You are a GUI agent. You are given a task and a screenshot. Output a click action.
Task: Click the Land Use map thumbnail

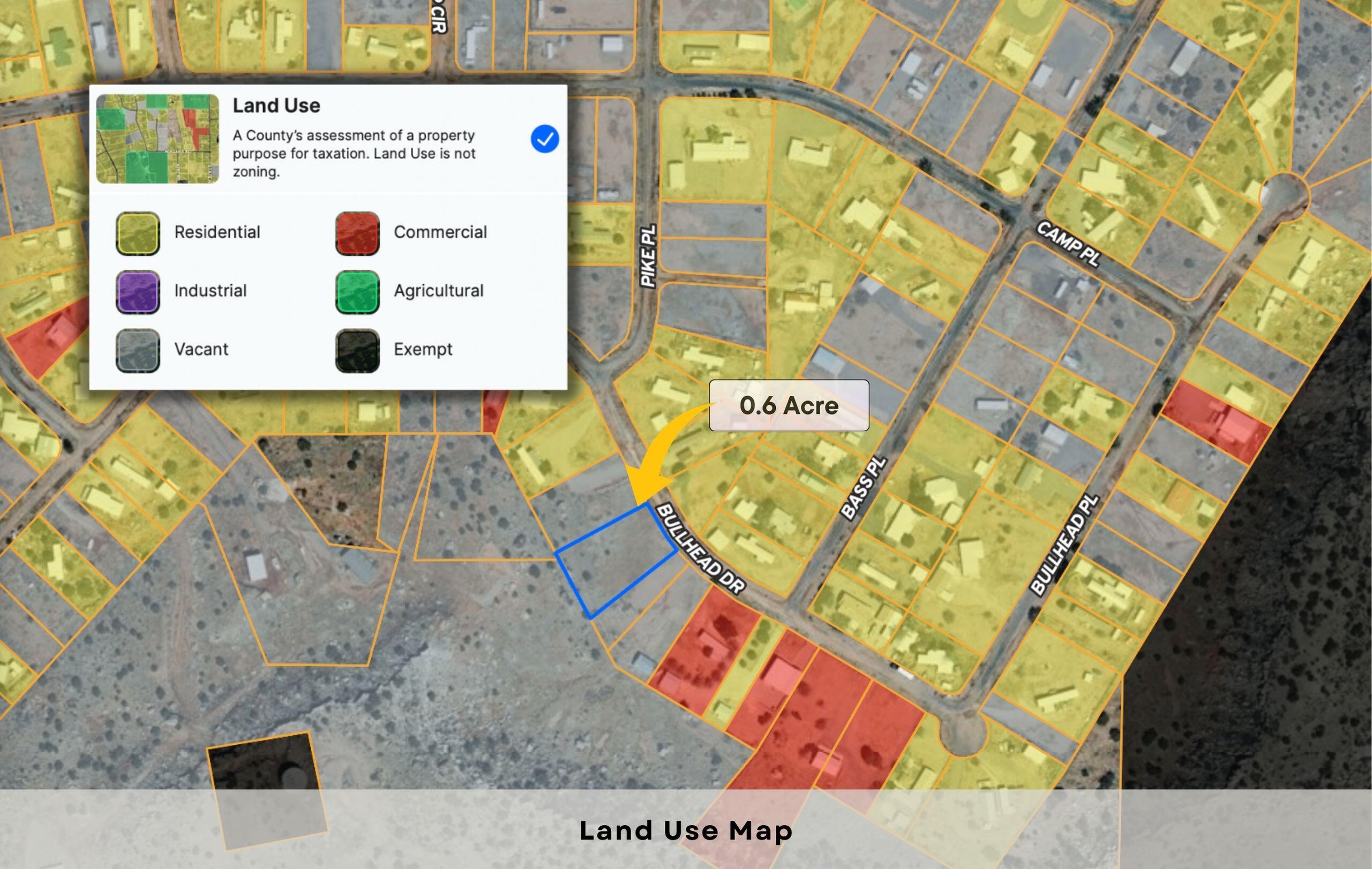158,139
